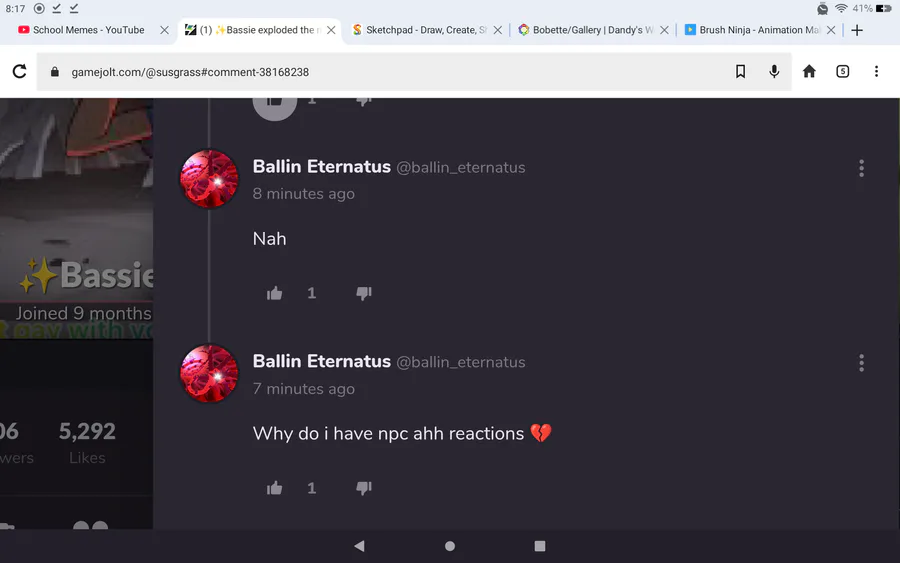Open the tab switcher showing 5 tabs

coord(843,71)
